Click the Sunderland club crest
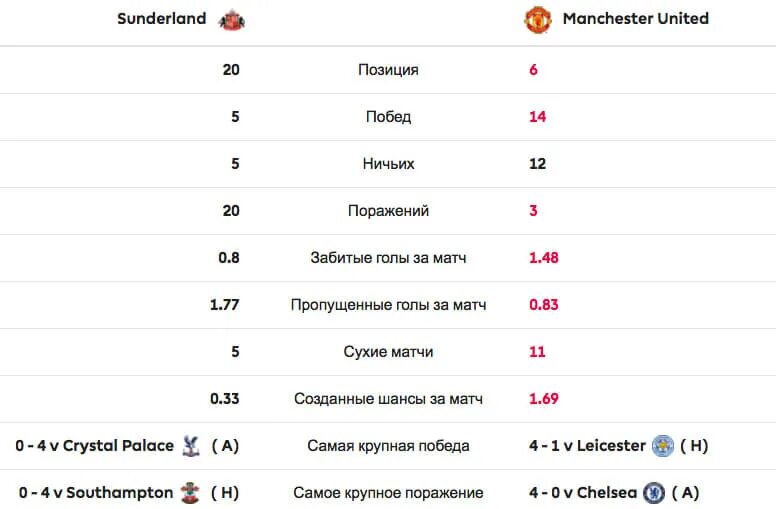Viewport: 776px width, 509px height. 232,20
